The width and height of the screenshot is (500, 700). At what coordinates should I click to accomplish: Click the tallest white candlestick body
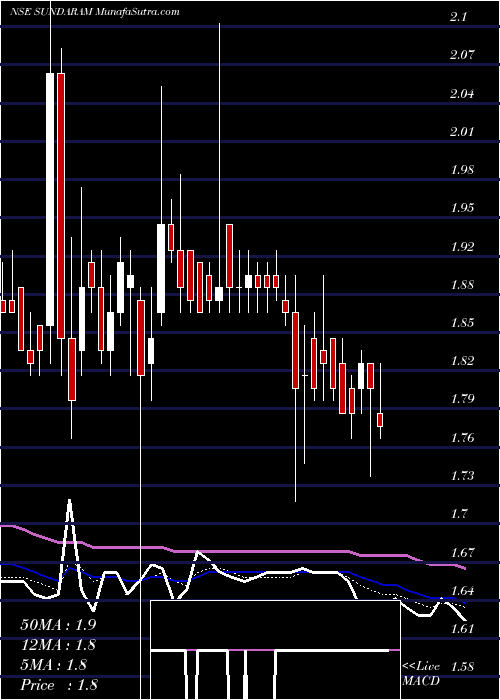pyautogui.click(x=50, y=199)
